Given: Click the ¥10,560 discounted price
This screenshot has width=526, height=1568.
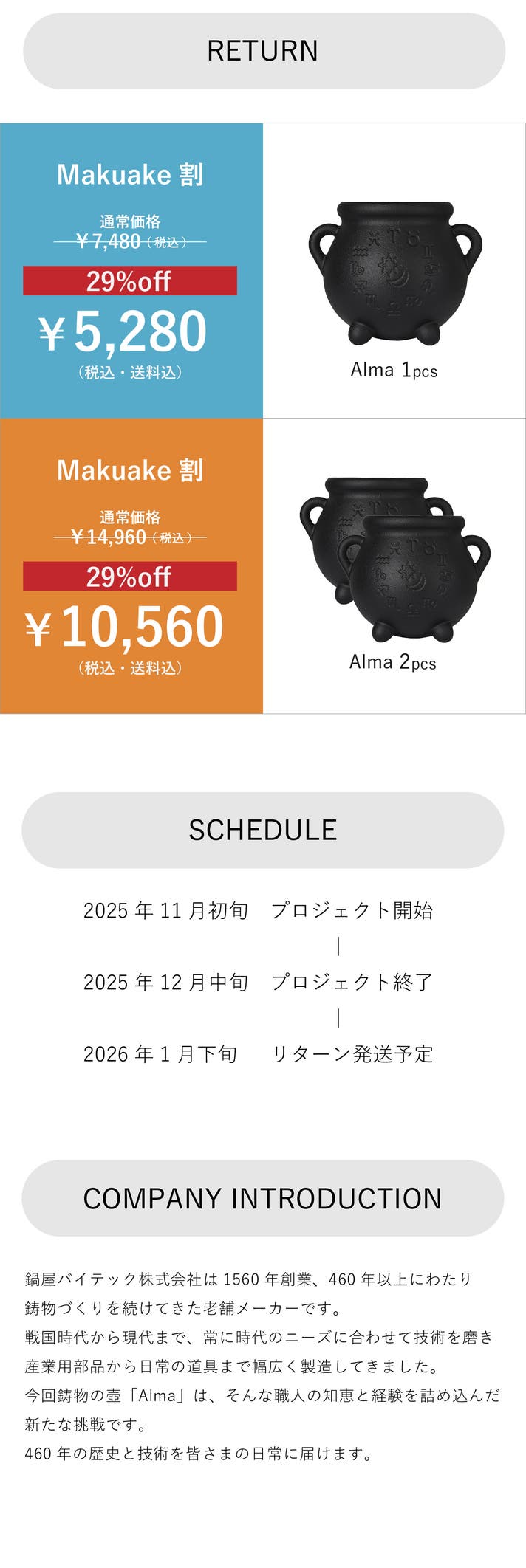Looking at the screenshot, I should (x=124, y=627).
